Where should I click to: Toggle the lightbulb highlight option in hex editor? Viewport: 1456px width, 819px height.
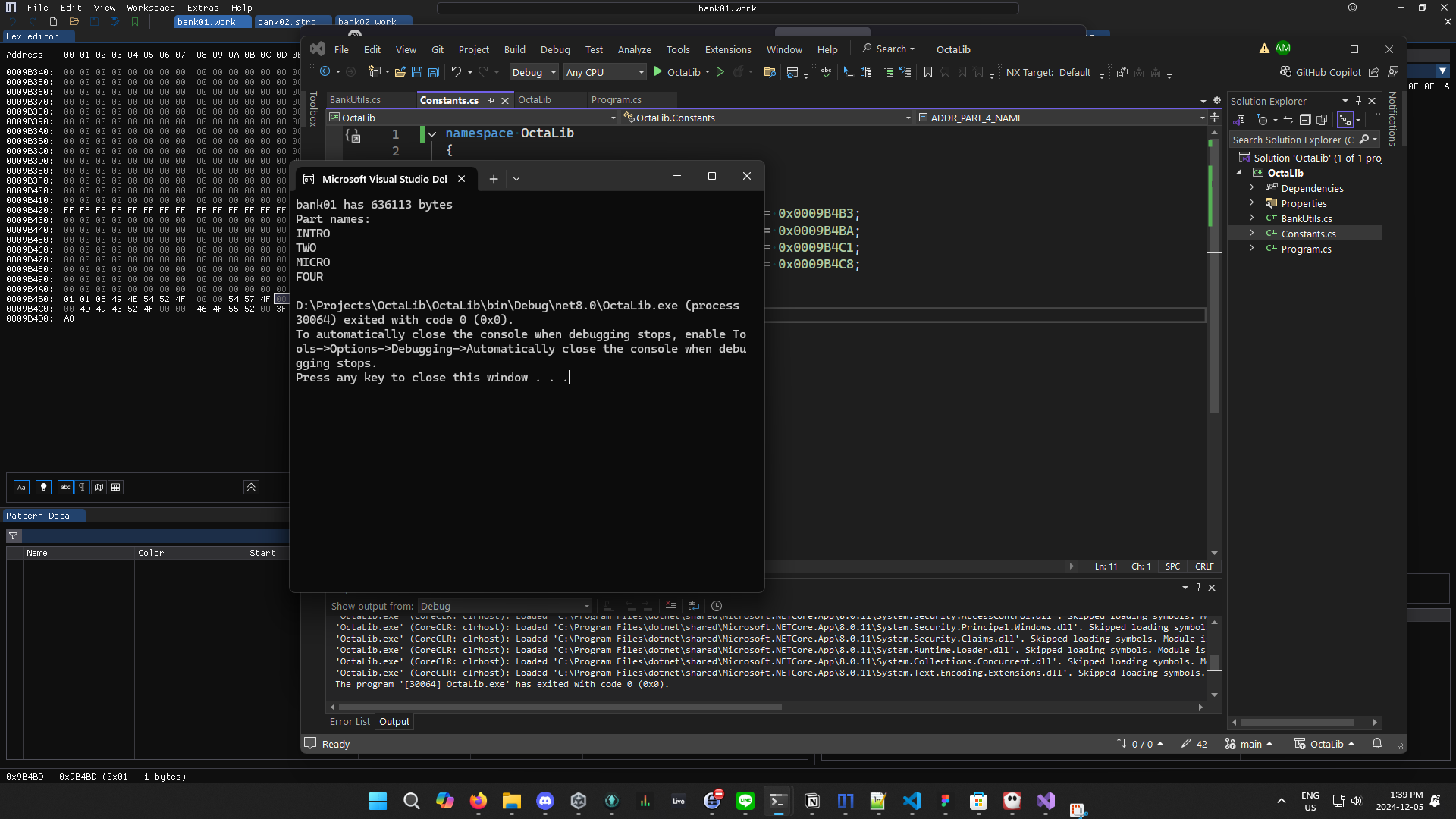[x=44, y=488]
